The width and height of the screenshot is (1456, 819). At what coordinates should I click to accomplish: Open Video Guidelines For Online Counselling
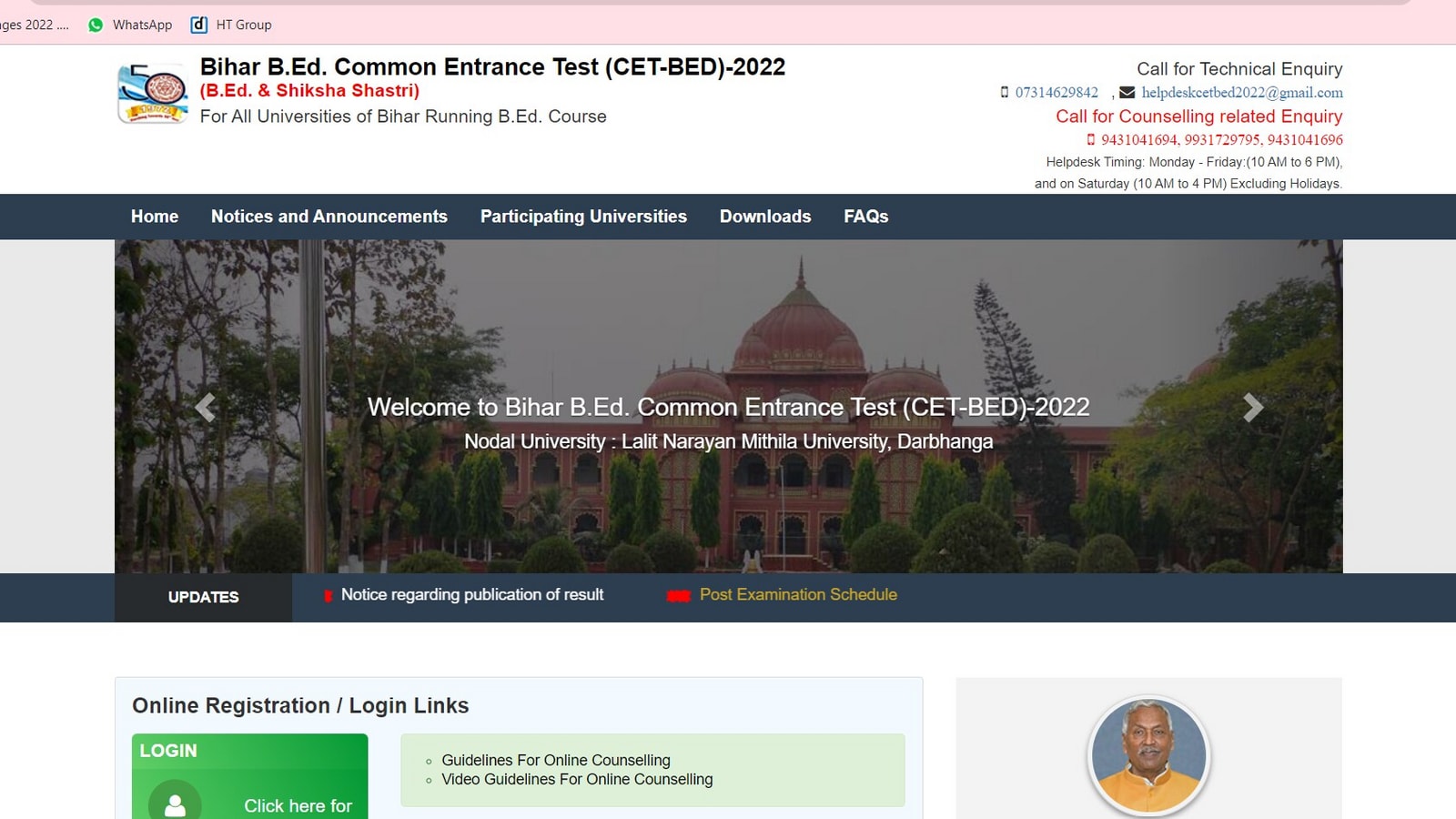coord(577,779)
